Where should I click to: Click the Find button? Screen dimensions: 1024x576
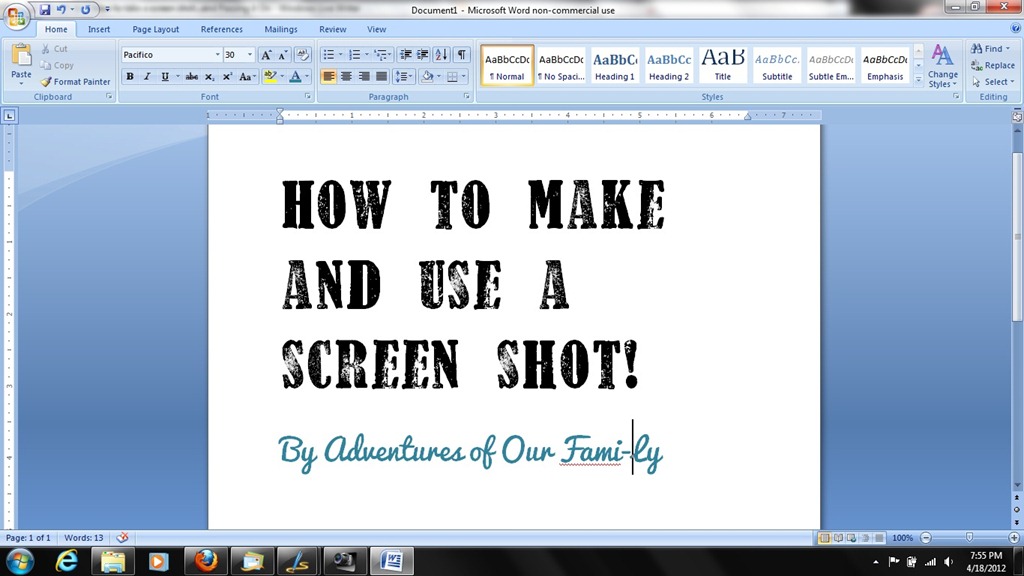coord(989,48)
